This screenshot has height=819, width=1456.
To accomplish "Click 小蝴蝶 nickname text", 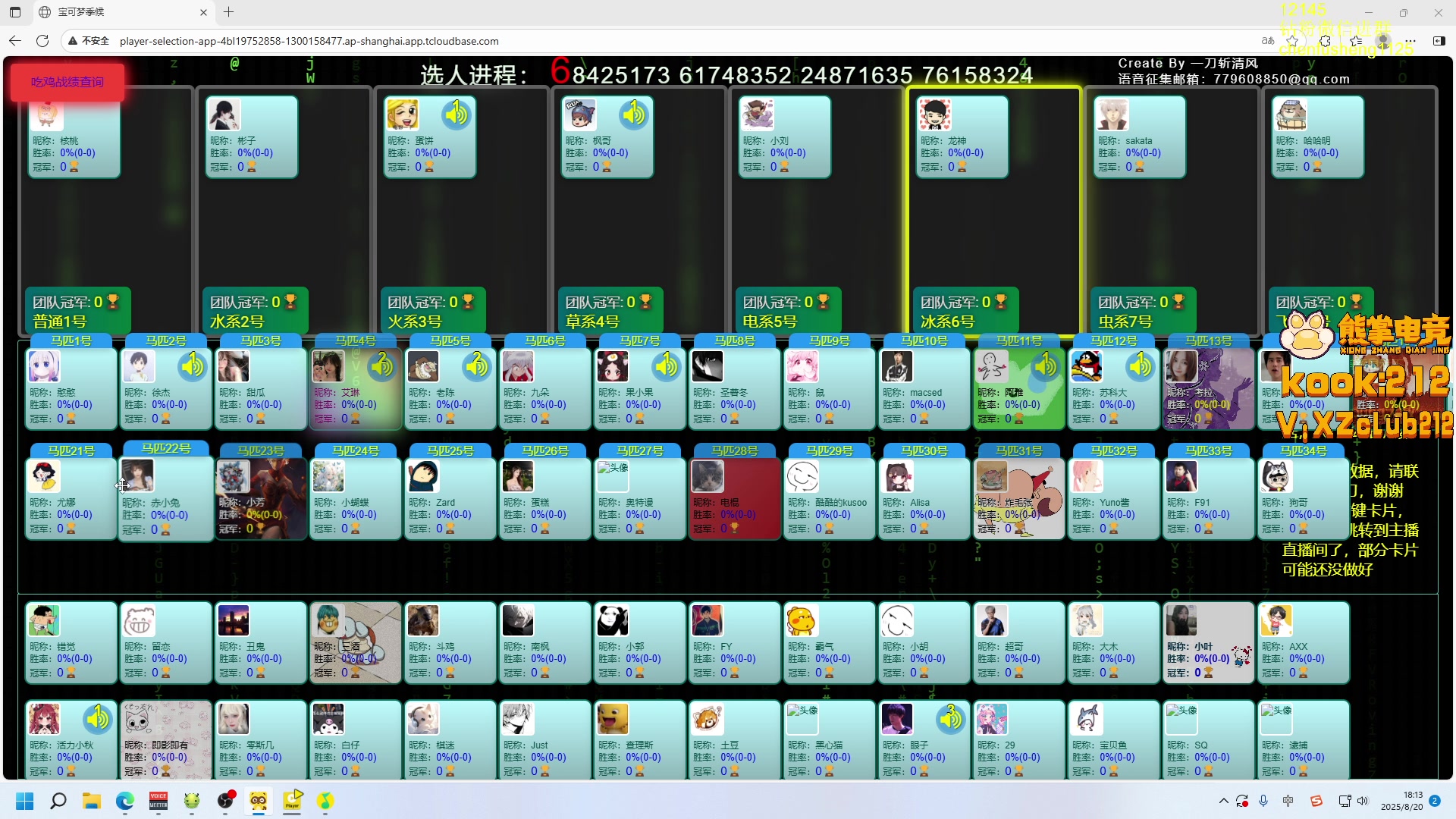I will [355, 503].
